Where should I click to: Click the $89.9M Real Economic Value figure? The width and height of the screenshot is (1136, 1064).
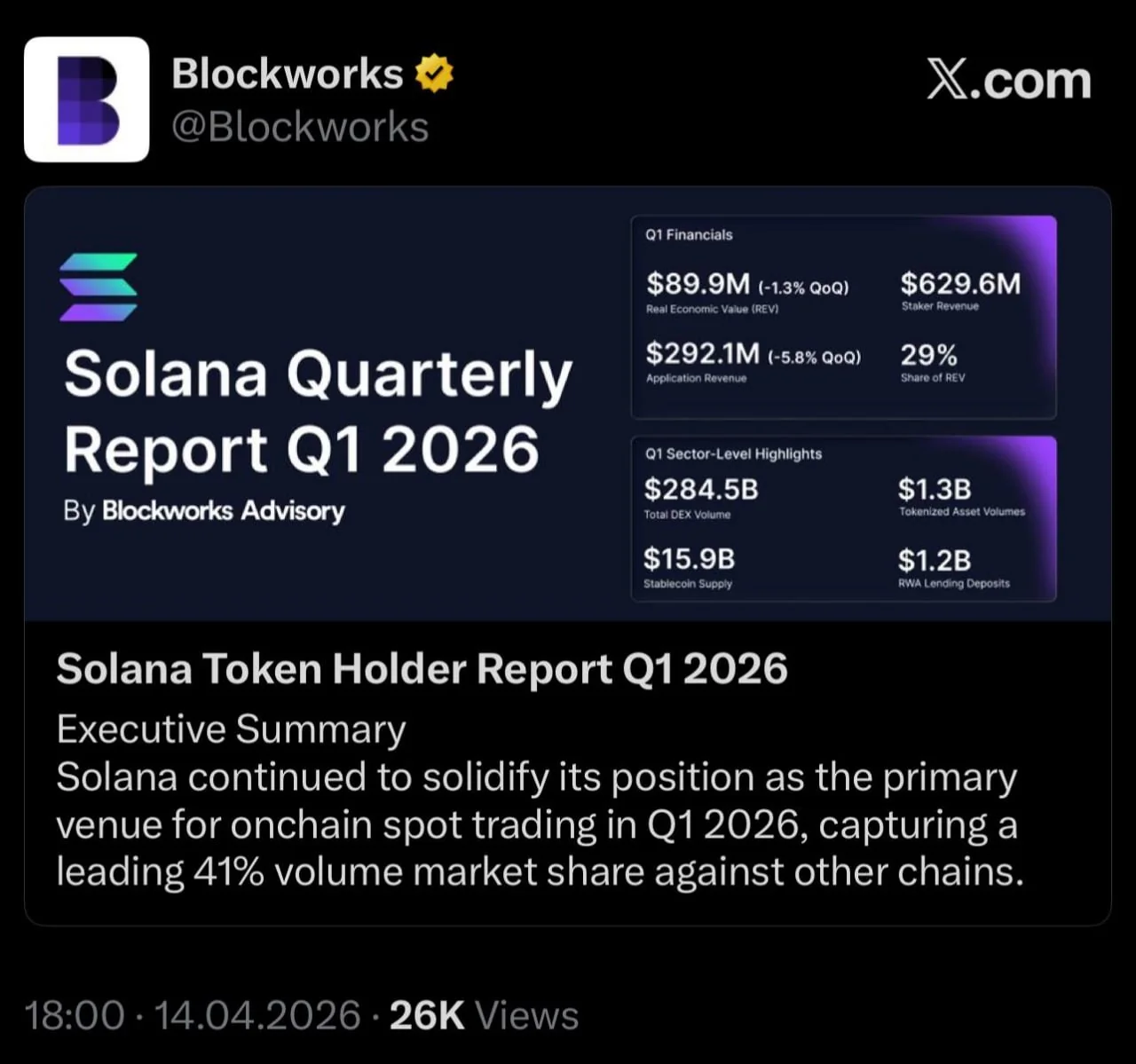coord(698,284)
